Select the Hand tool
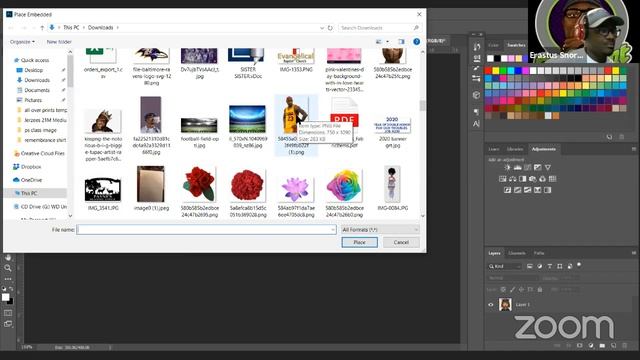 (x=8, y=258)
